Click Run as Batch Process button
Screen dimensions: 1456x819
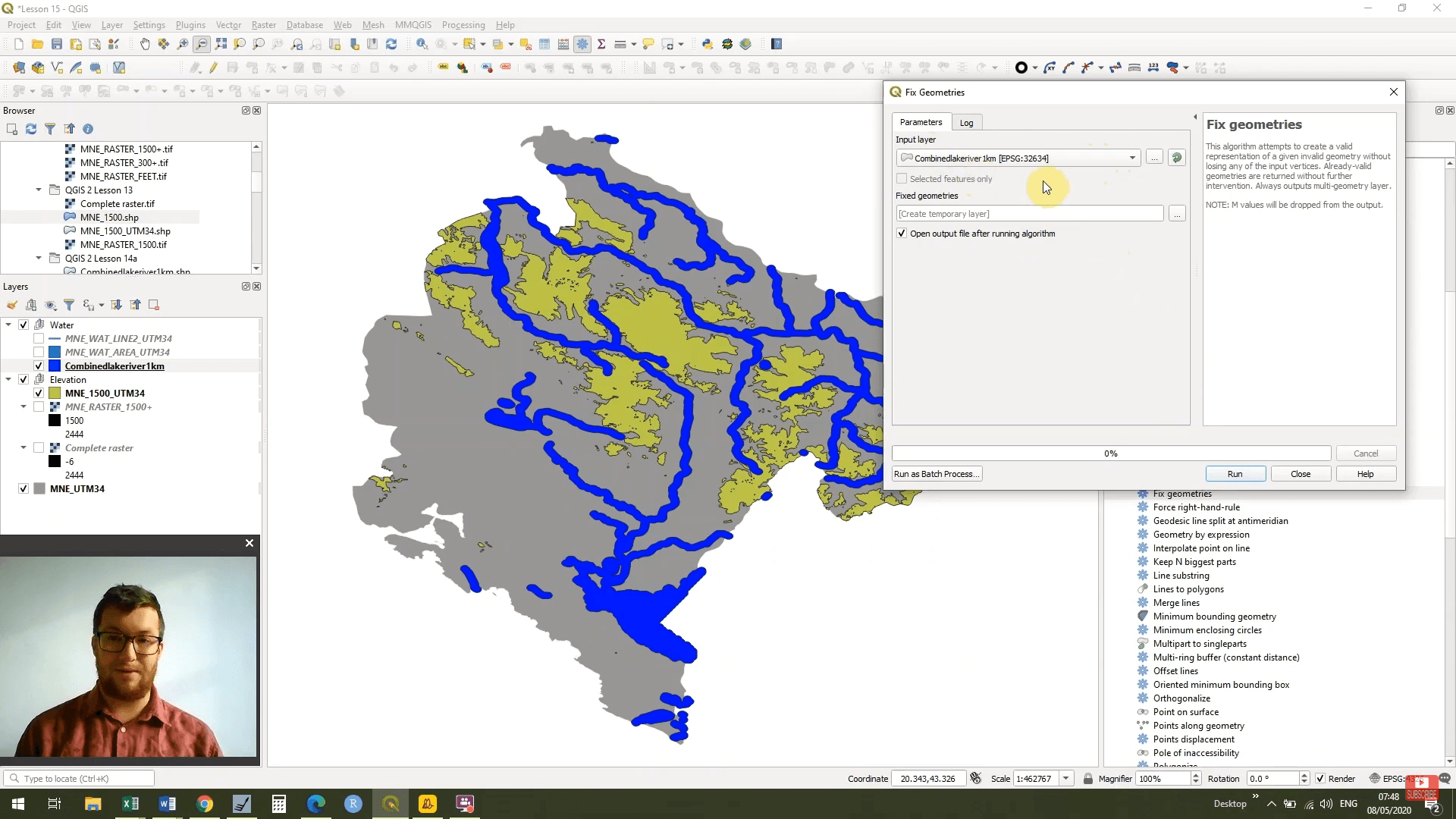click(937, 474)
